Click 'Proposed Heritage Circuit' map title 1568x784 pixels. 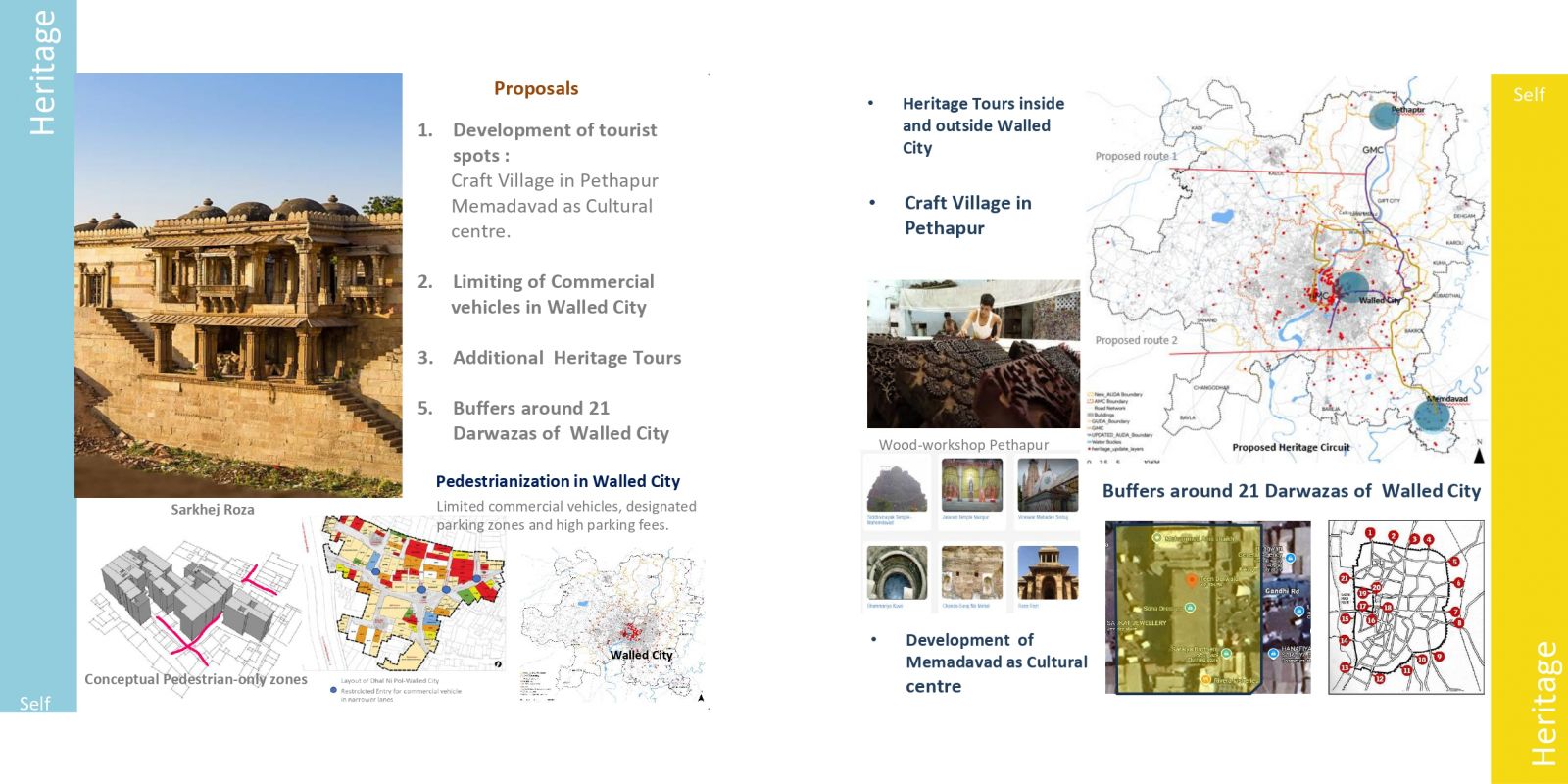(x=1291, y=447)
